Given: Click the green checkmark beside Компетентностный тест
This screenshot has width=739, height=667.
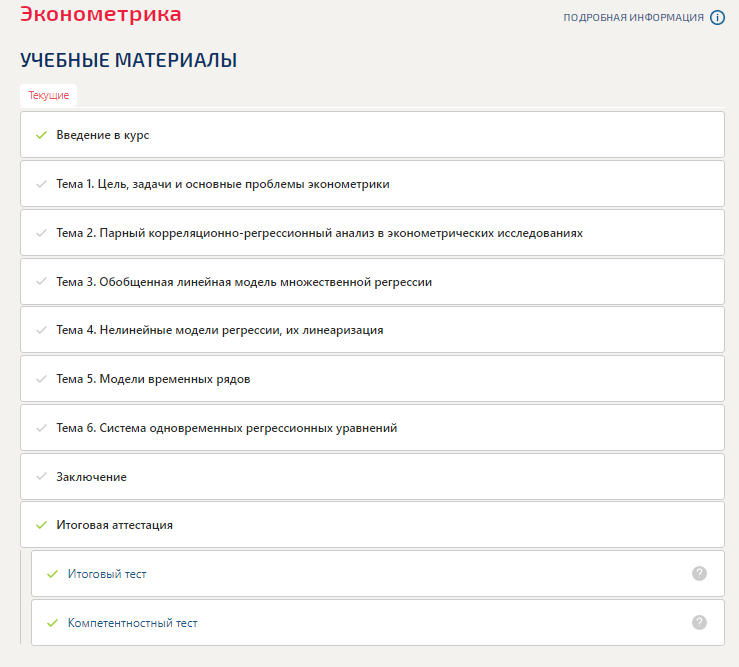Looking at the screenshot, I should point(52,623).
